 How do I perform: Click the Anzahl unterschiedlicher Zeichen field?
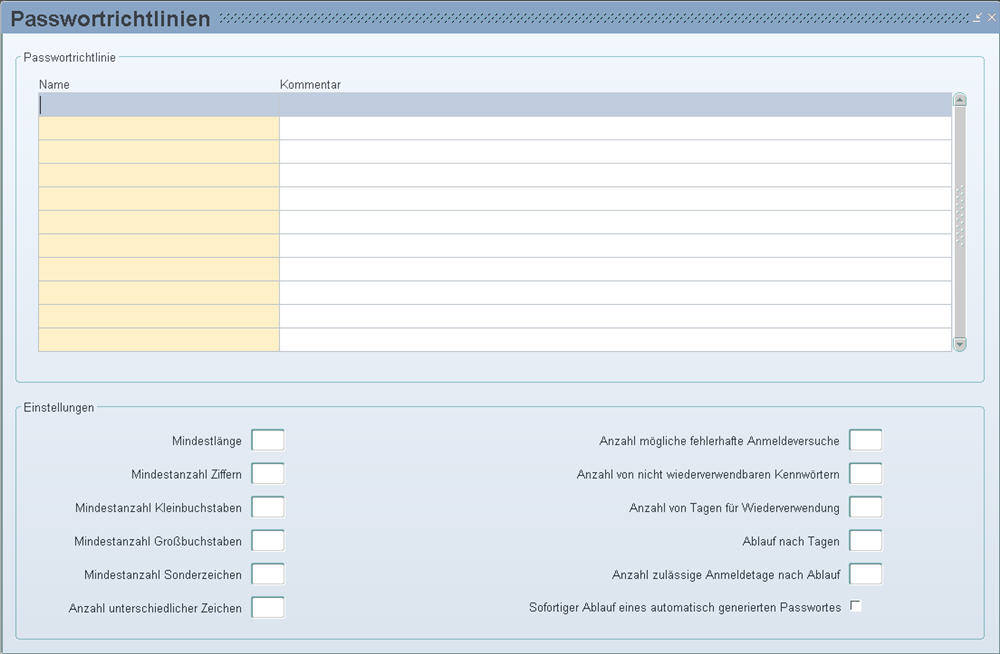[x=268, y=607]
